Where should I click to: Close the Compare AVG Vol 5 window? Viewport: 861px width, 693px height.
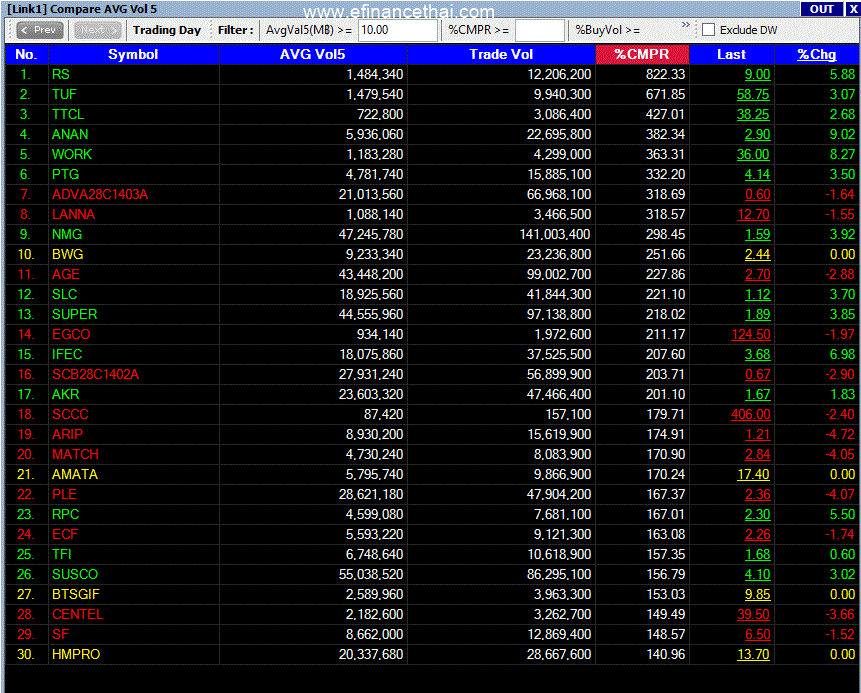point(853,9)
